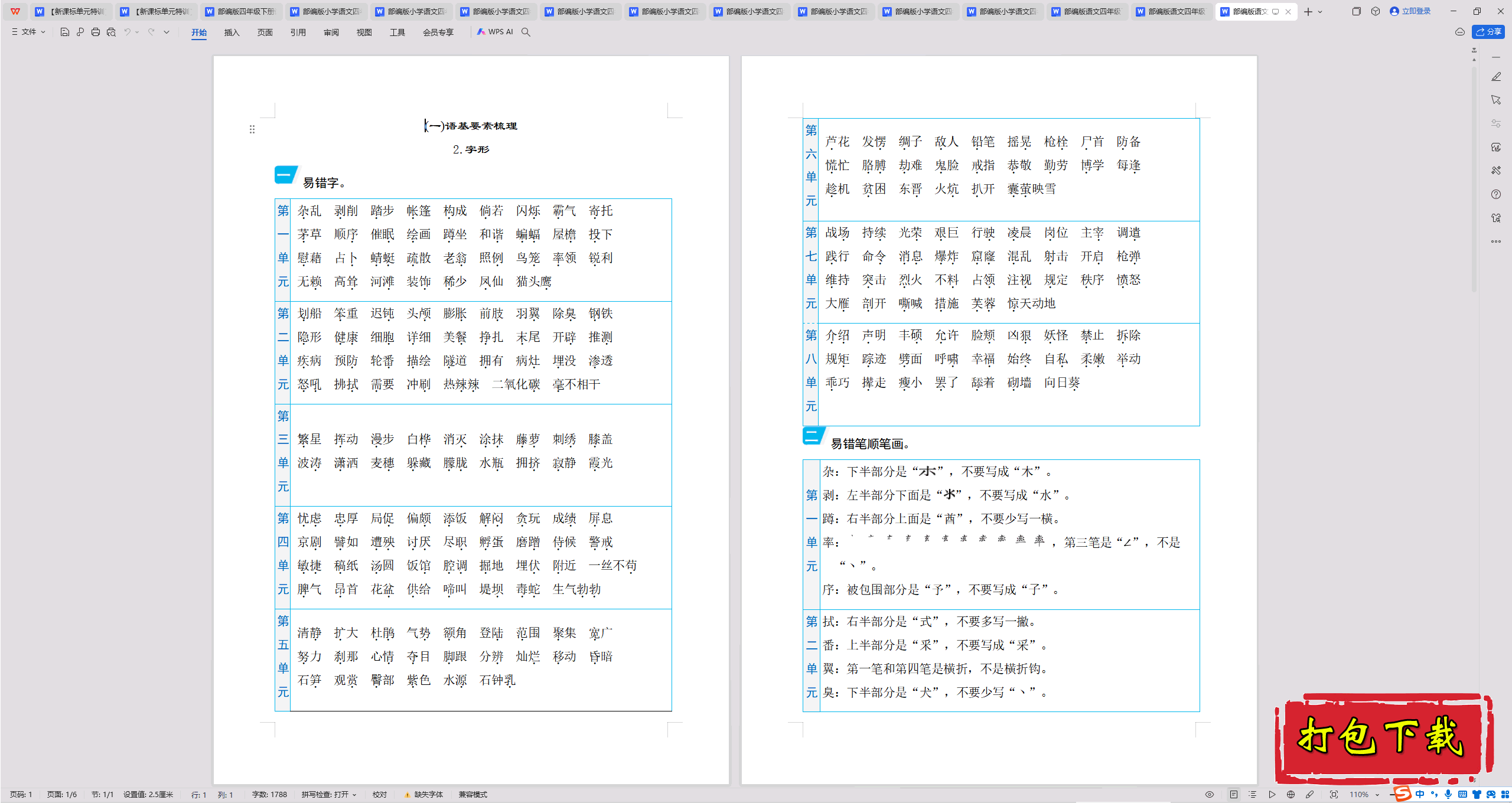
Task: Expand the 文件 menu dropdown
Action: (x=28, y=32)
